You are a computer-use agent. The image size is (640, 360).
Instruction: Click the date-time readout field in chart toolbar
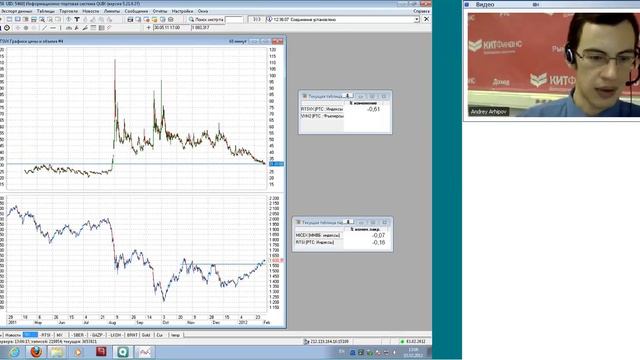[171, 28]
